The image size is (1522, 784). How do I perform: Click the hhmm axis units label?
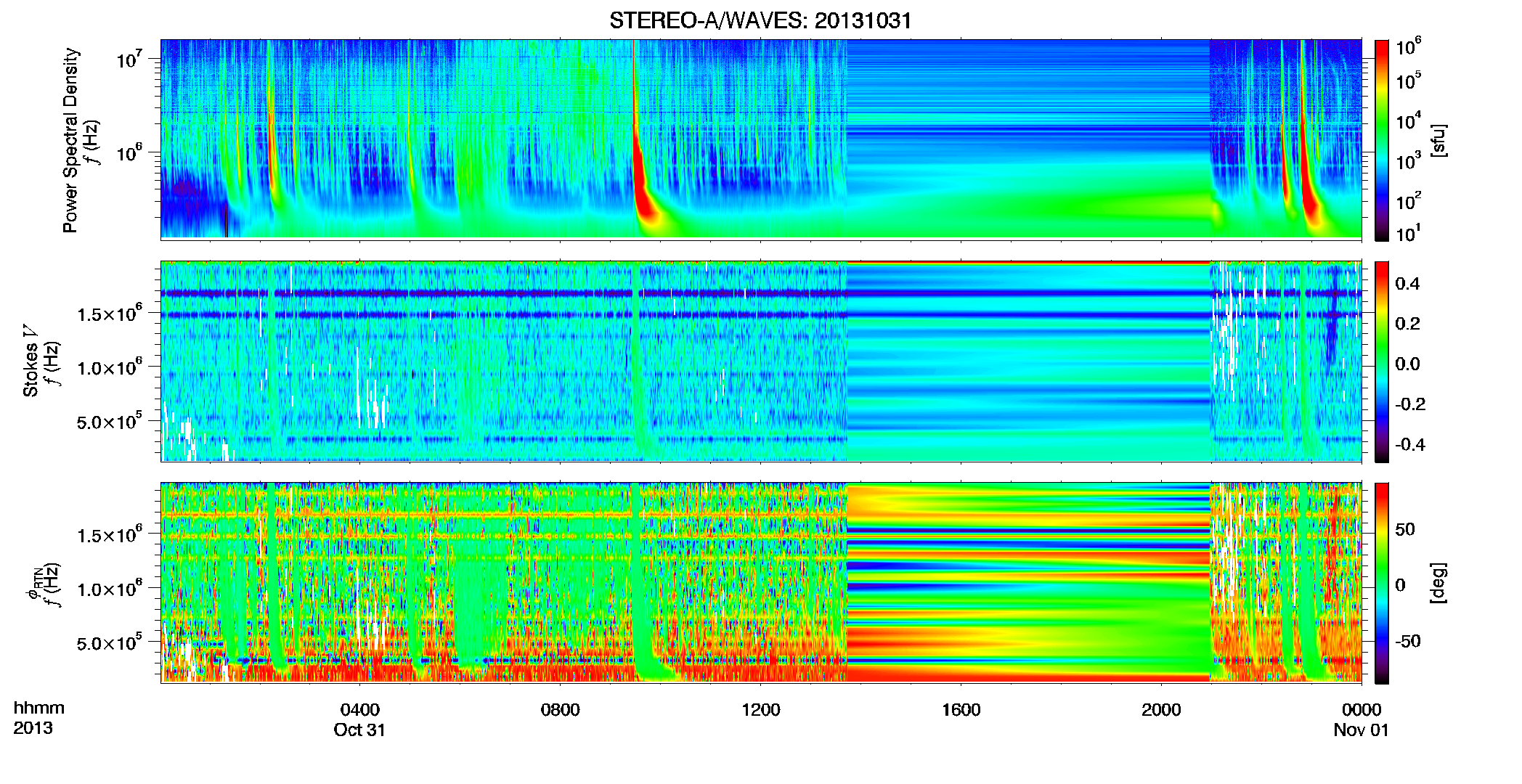39,709
